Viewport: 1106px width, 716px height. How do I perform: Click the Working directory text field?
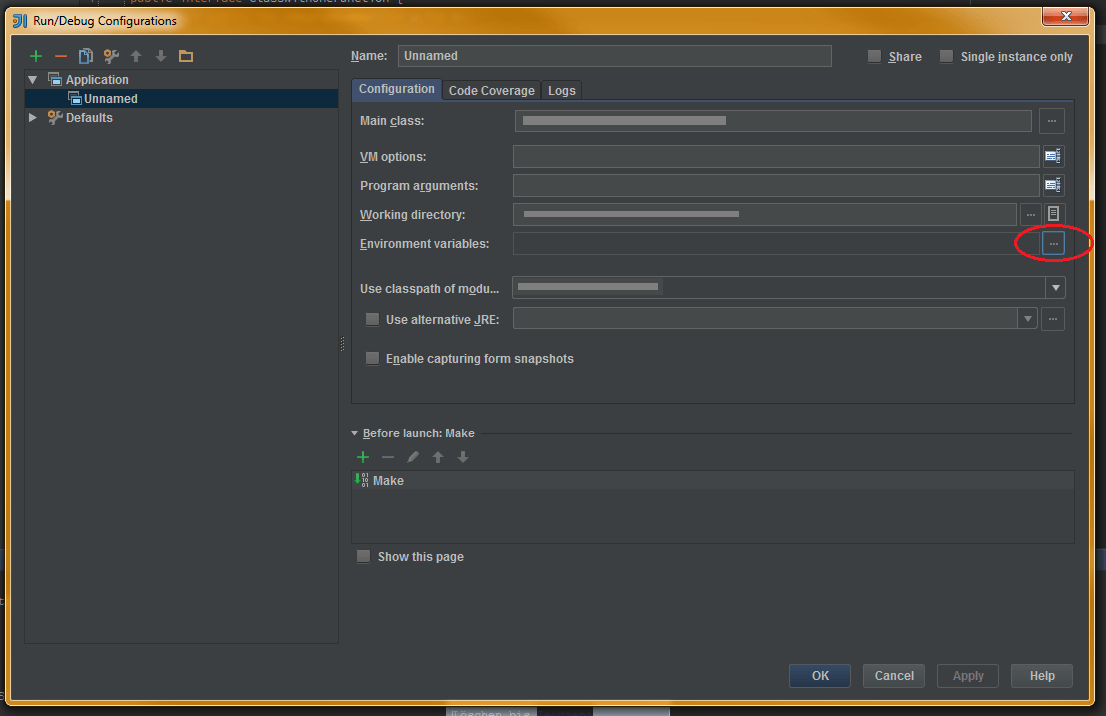(765, 214)
